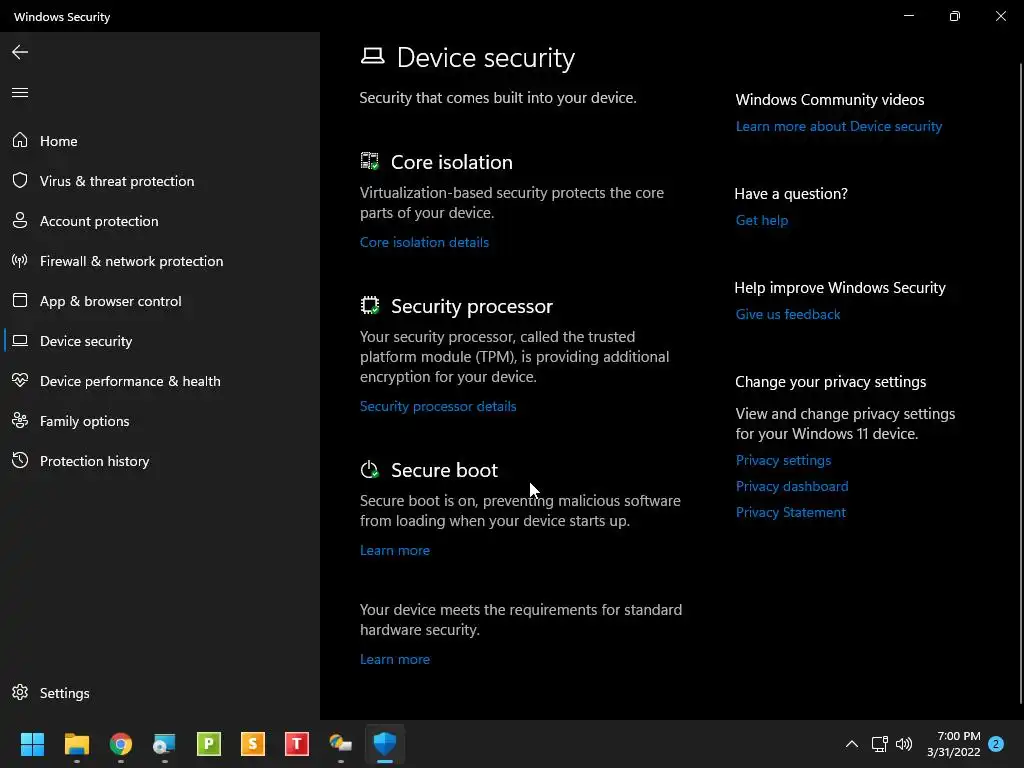Click the Device security laptop icon in sidebar
Viewport: 1024px width, 768px height.
tap(20, 340)
